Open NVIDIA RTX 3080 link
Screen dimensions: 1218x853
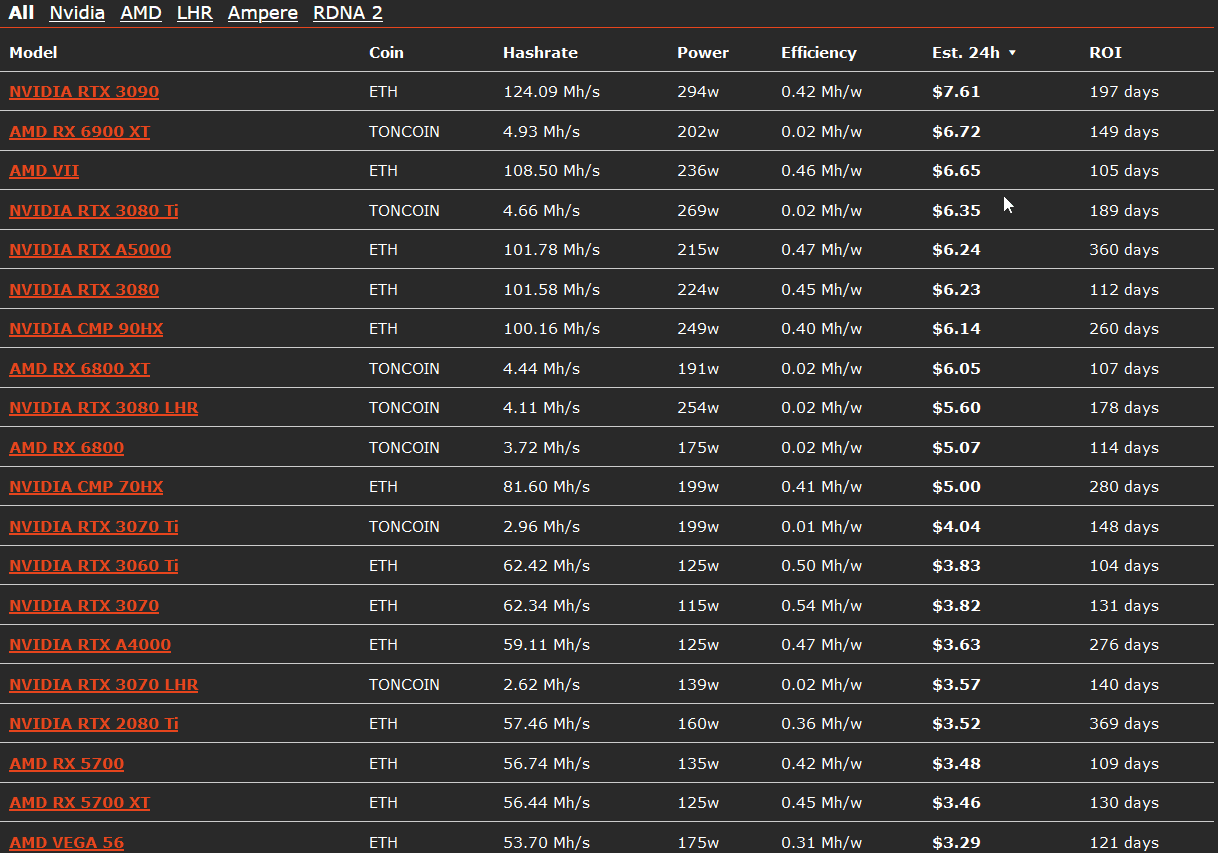pos(84,289)
